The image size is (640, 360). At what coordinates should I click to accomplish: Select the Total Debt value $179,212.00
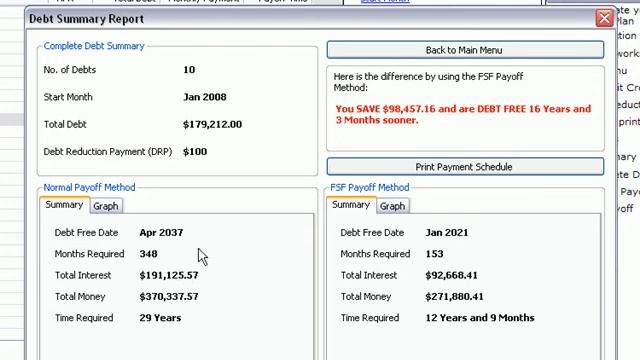tap(212, 124)
